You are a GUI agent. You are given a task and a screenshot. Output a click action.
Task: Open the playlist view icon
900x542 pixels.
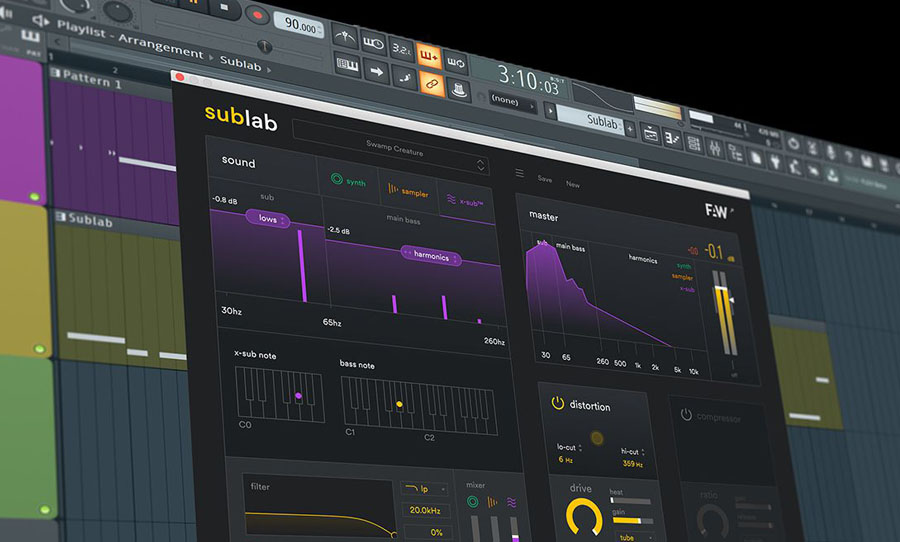(x=650, y=134)
